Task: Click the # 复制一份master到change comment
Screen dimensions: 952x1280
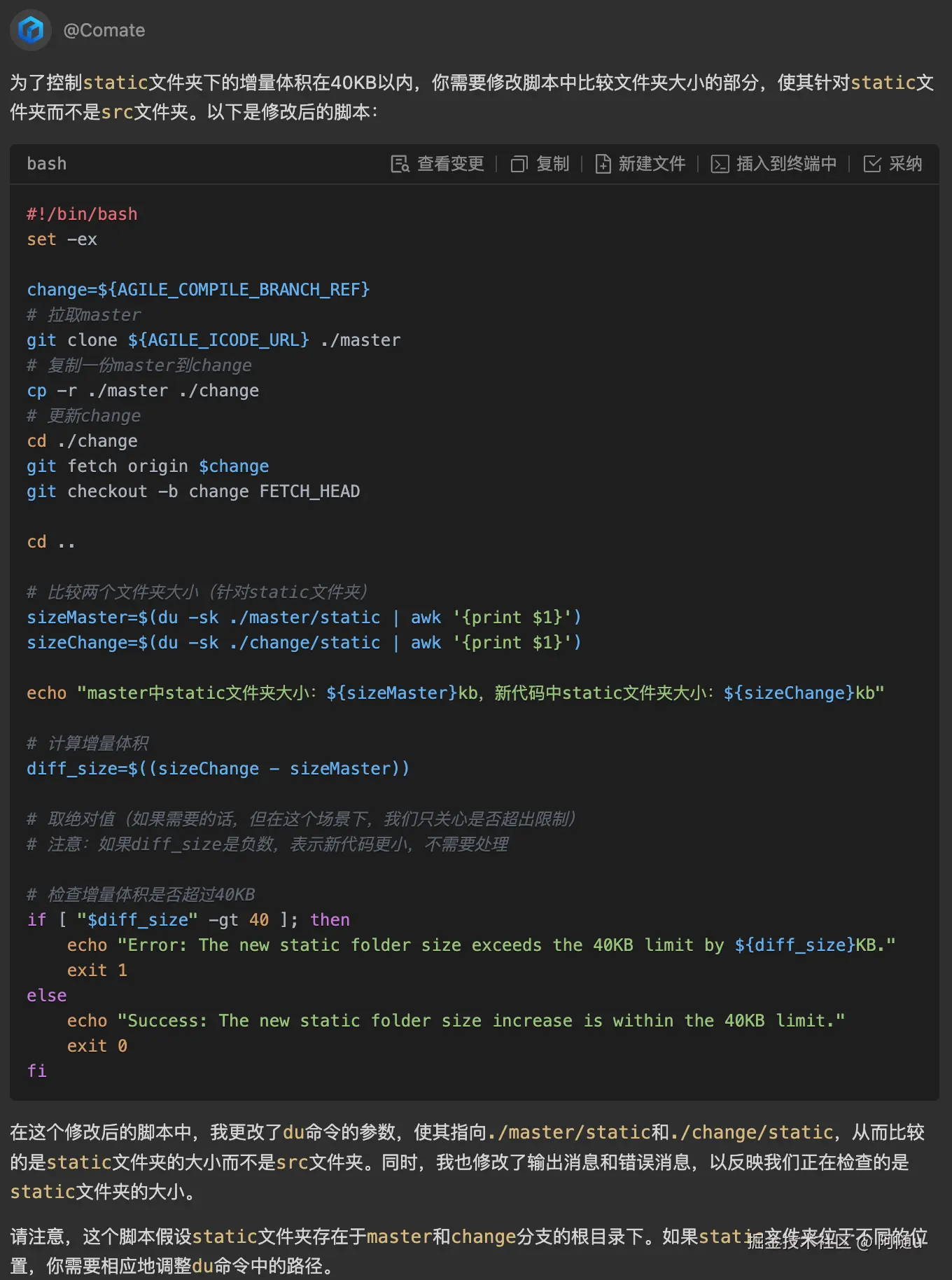Action: [139, 366]
